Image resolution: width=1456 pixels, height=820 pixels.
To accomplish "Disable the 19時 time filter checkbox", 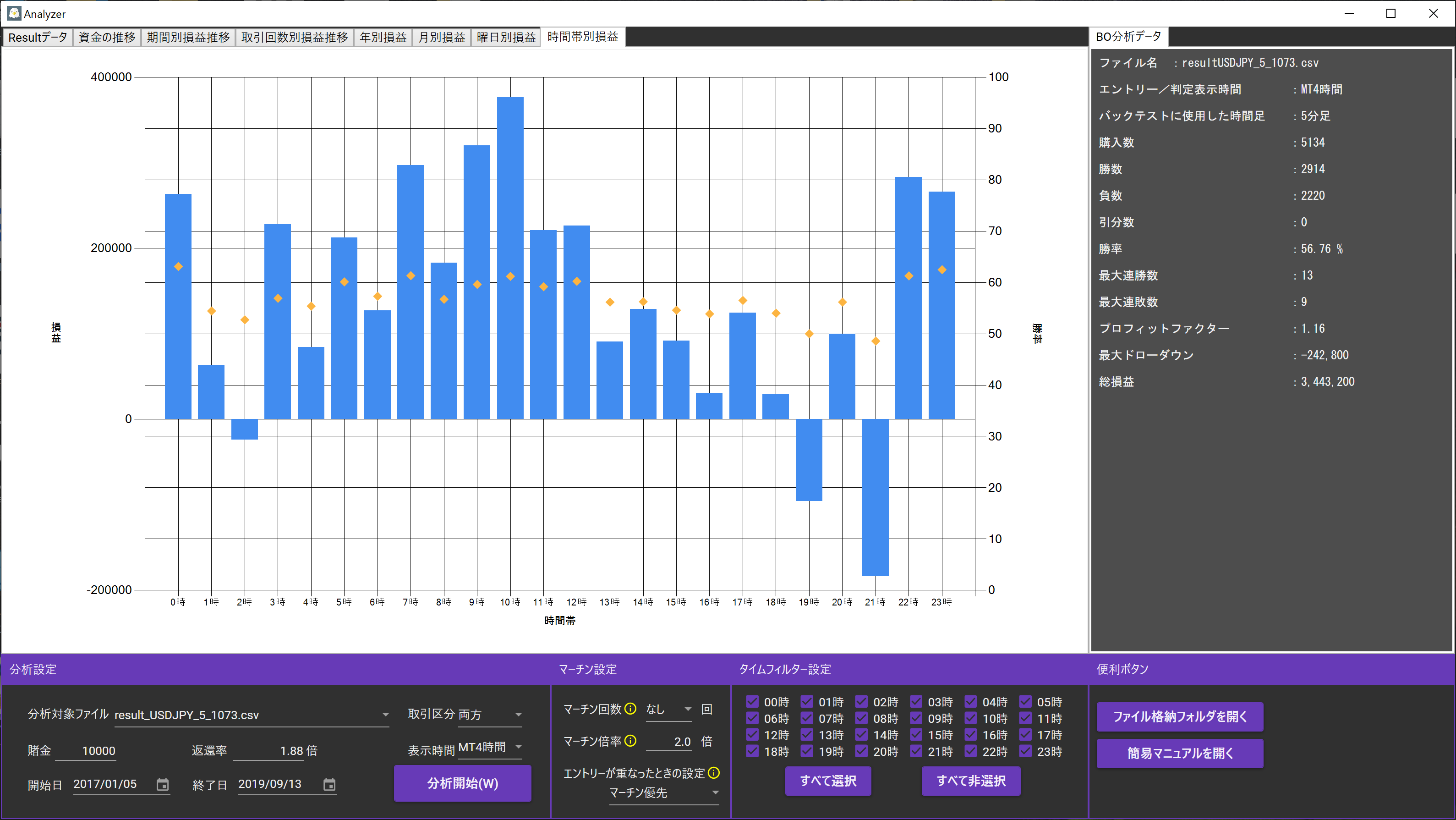I will tap(807, 751).
